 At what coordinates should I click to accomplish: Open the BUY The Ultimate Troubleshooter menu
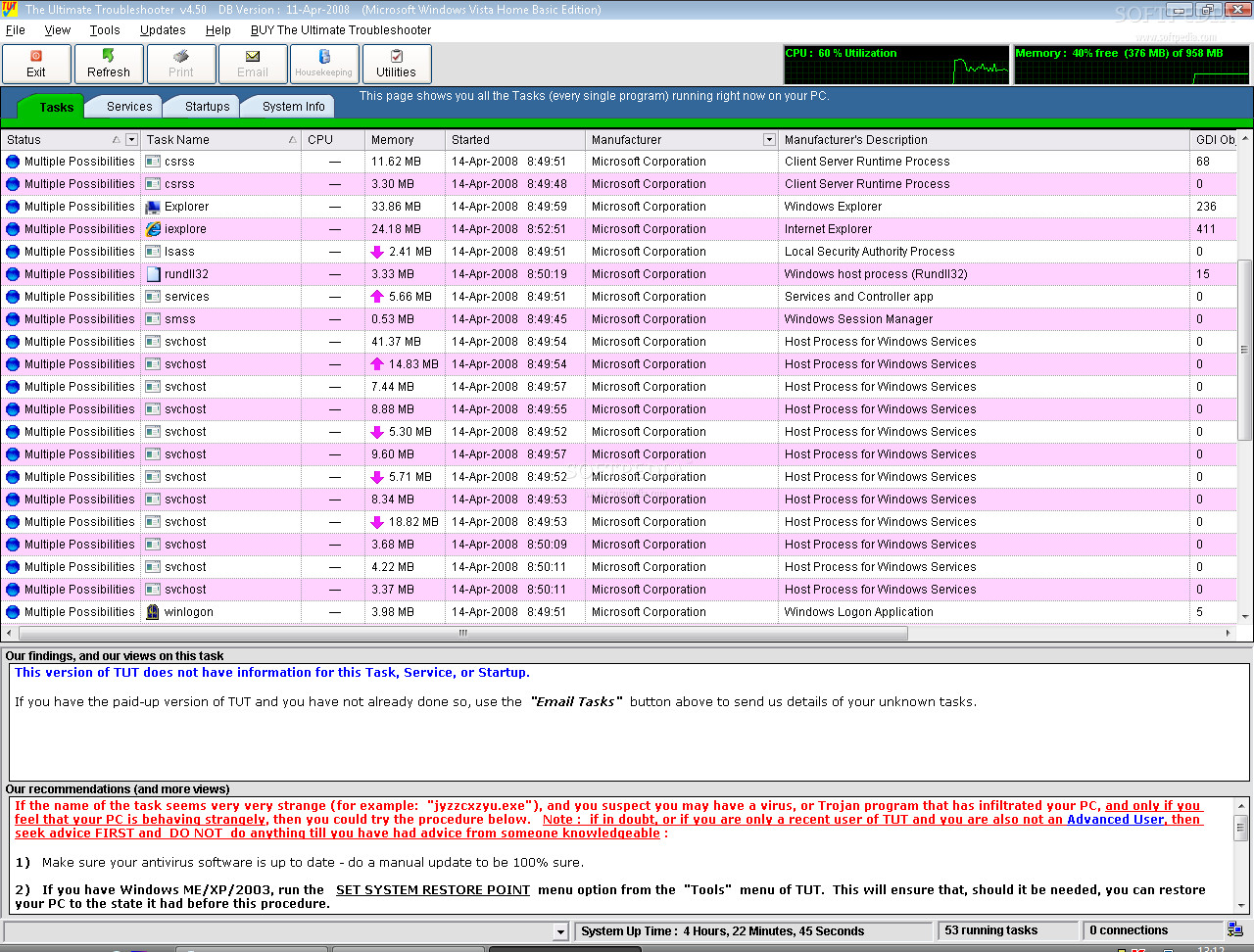tap(341, 30)
